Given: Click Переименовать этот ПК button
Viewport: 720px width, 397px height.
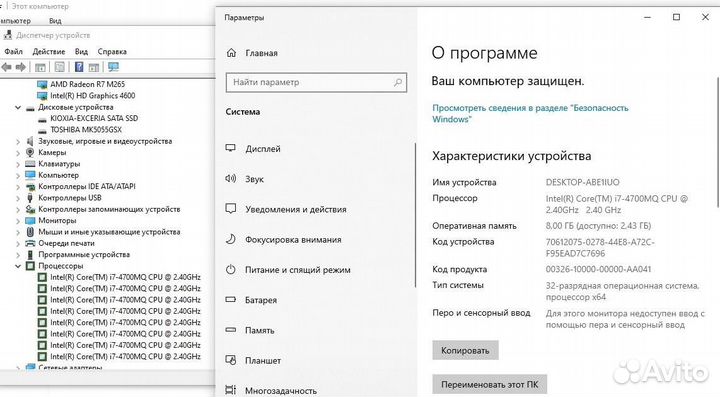Looking at the screenshot, I should click(x=489, y=384).
